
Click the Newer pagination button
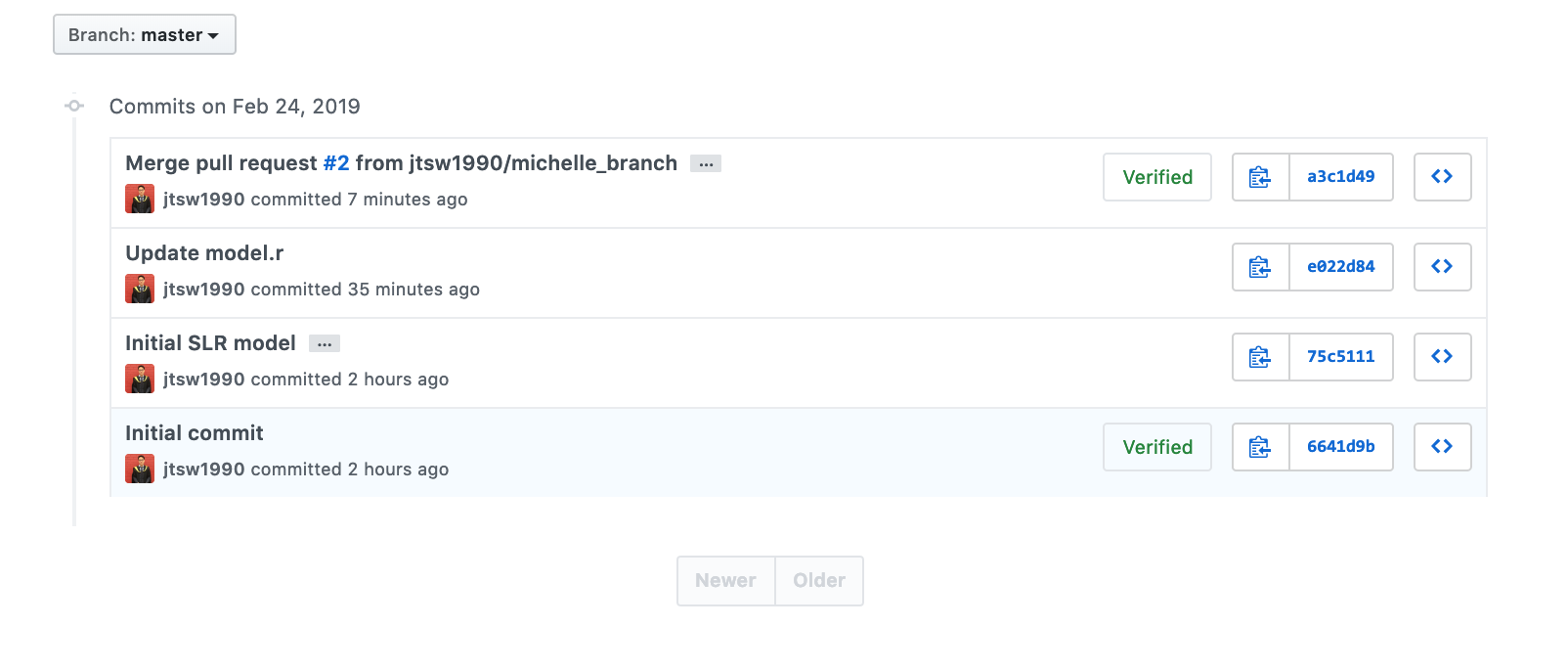coord(725,580)
